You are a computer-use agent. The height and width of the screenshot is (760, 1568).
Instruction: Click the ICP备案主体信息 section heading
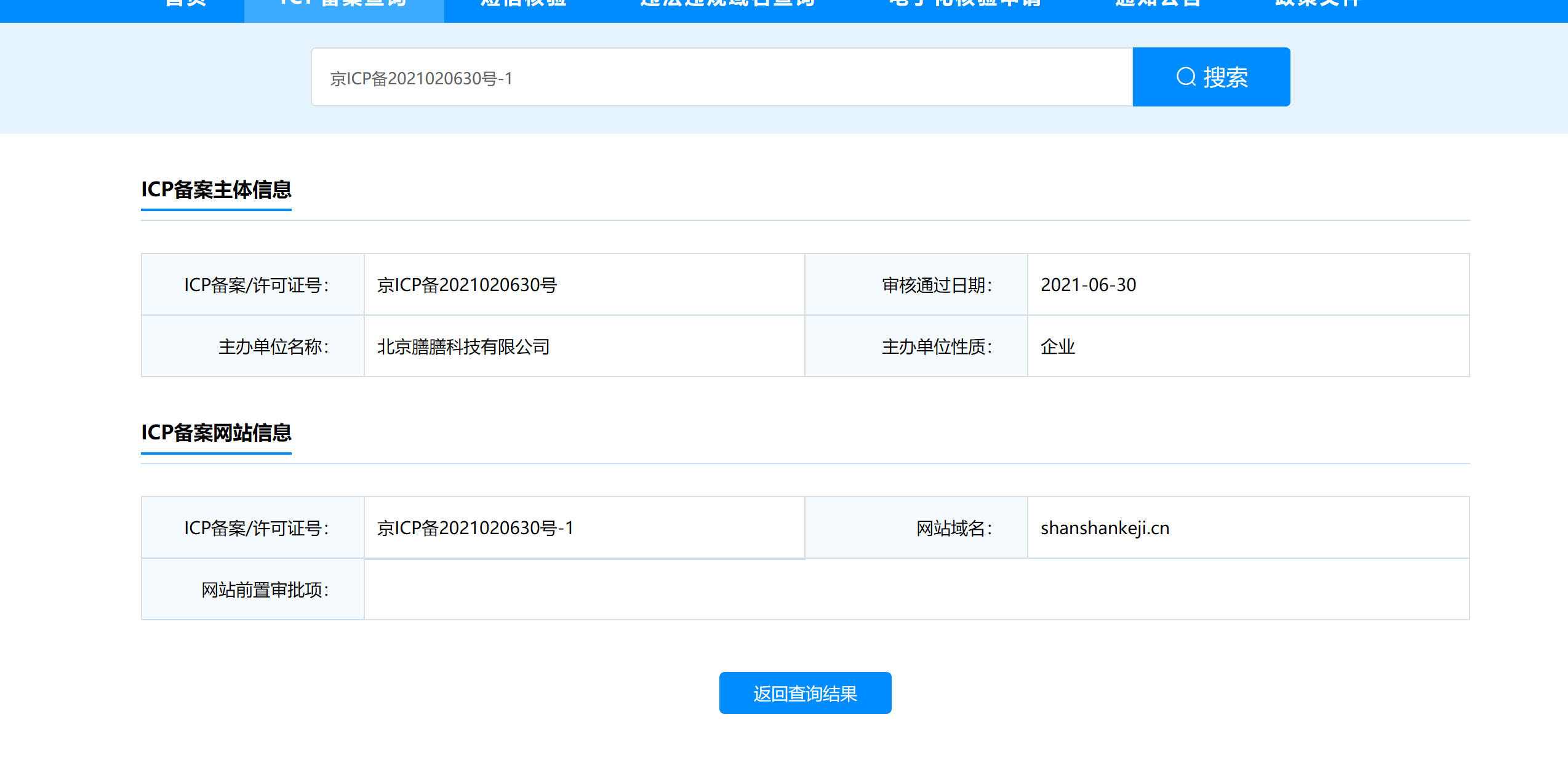216,190
